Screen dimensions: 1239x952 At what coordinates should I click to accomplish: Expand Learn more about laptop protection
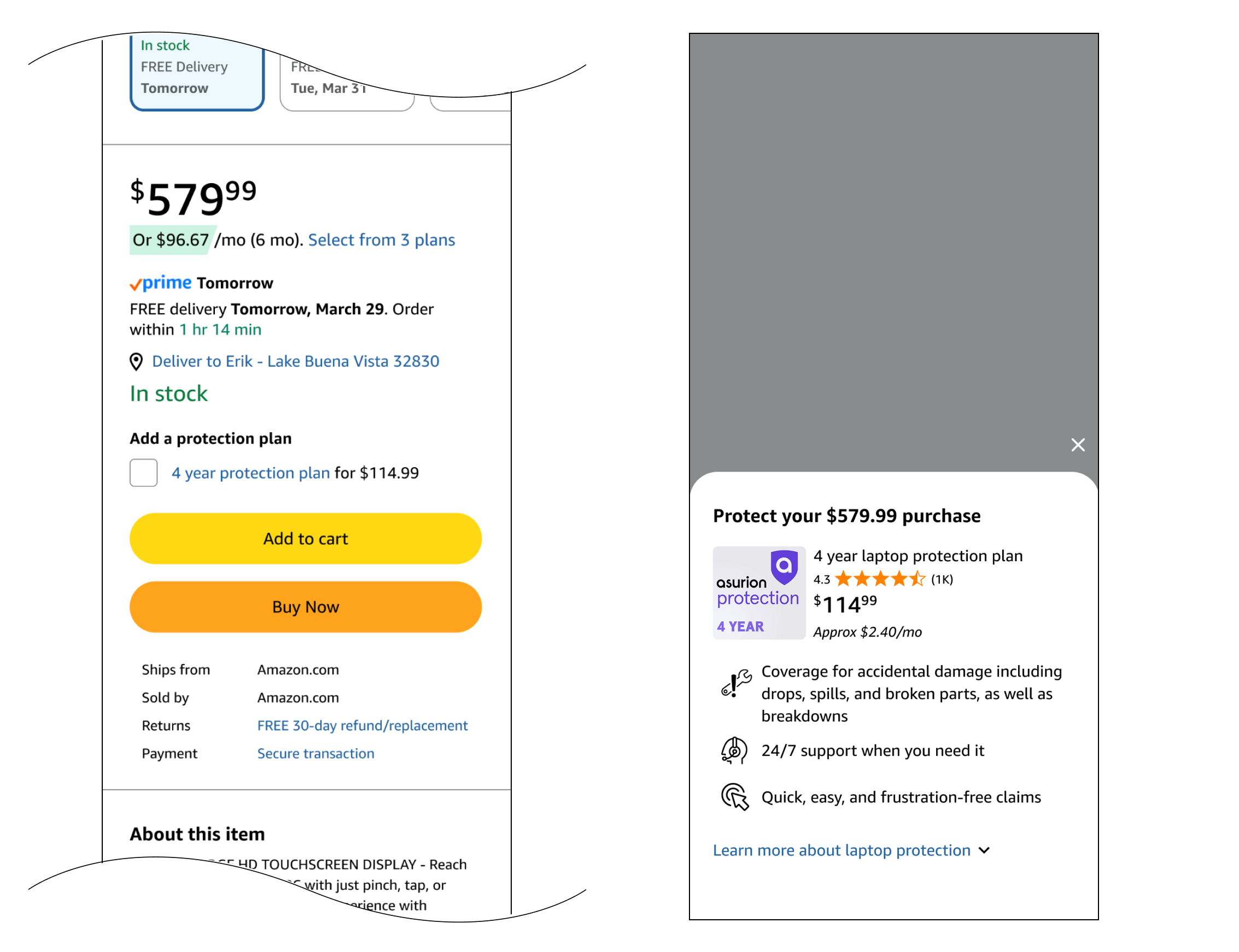841,850
